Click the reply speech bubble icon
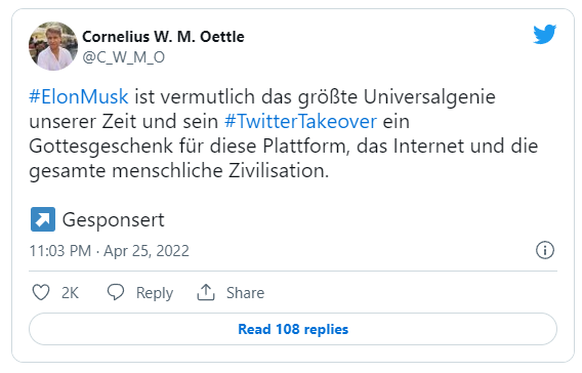This screenshot has width=582, height=373. (115, 292)
